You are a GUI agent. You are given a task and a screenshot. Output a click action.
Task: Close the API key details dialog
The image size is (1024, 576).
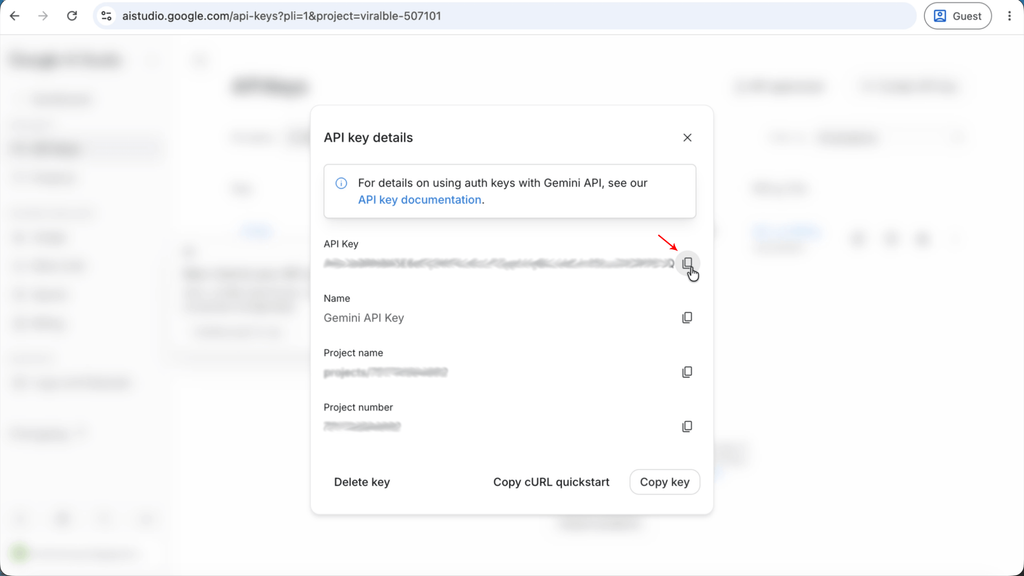click(x=687, y=138)
